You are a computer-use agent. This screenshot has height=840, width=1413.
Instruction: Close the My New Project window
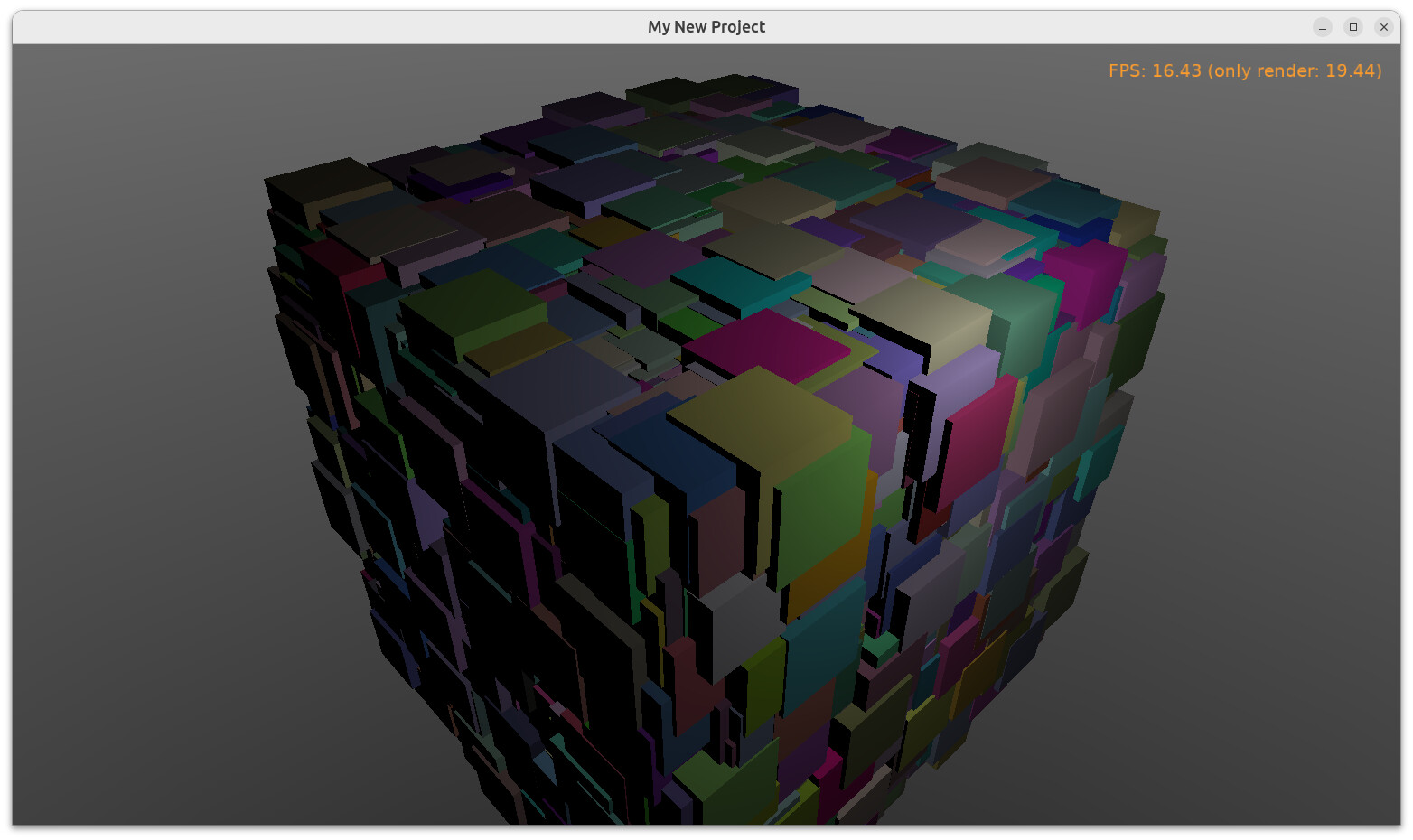1384,27
